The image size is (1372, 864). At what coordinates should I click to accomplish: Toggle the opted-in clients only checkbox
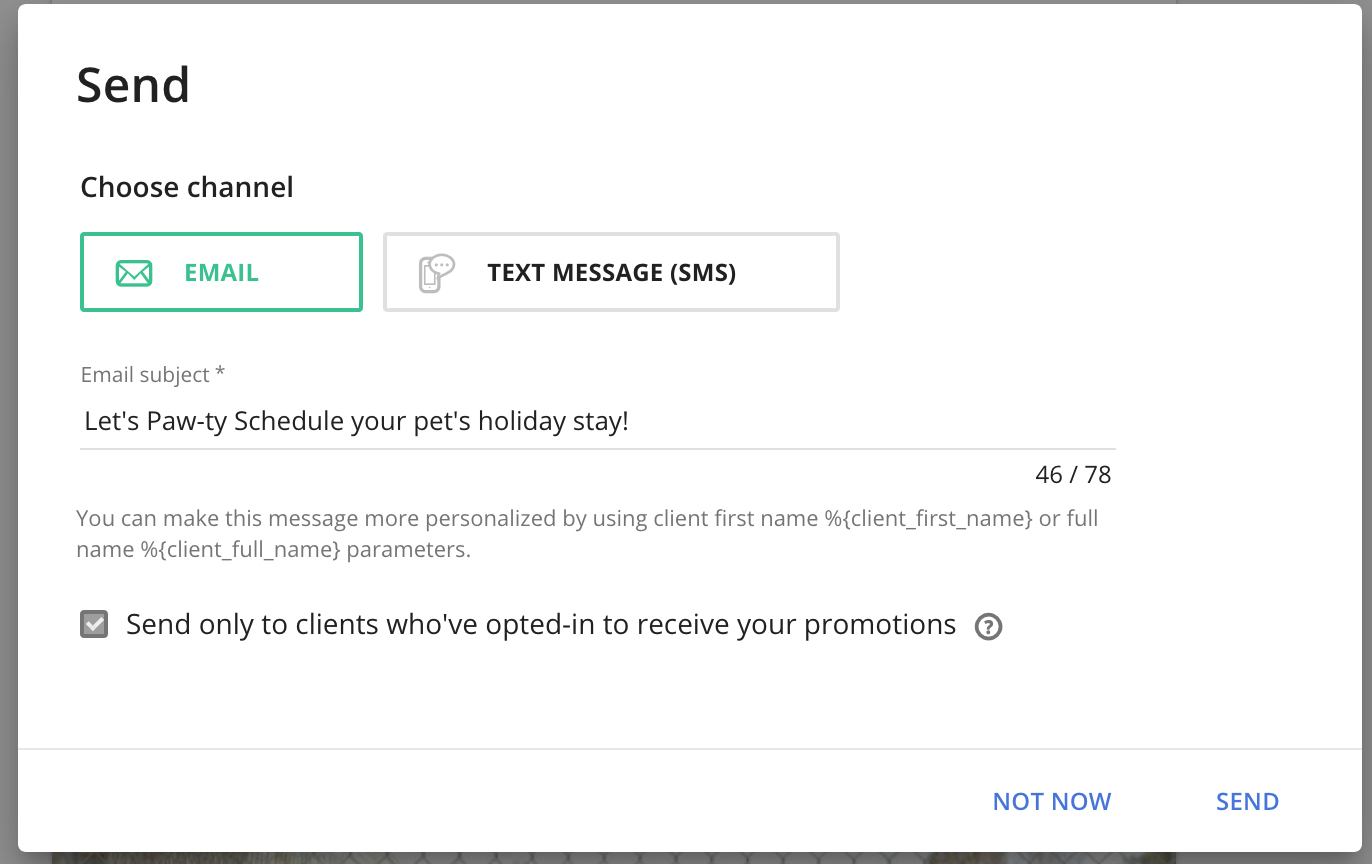(94, 625)
